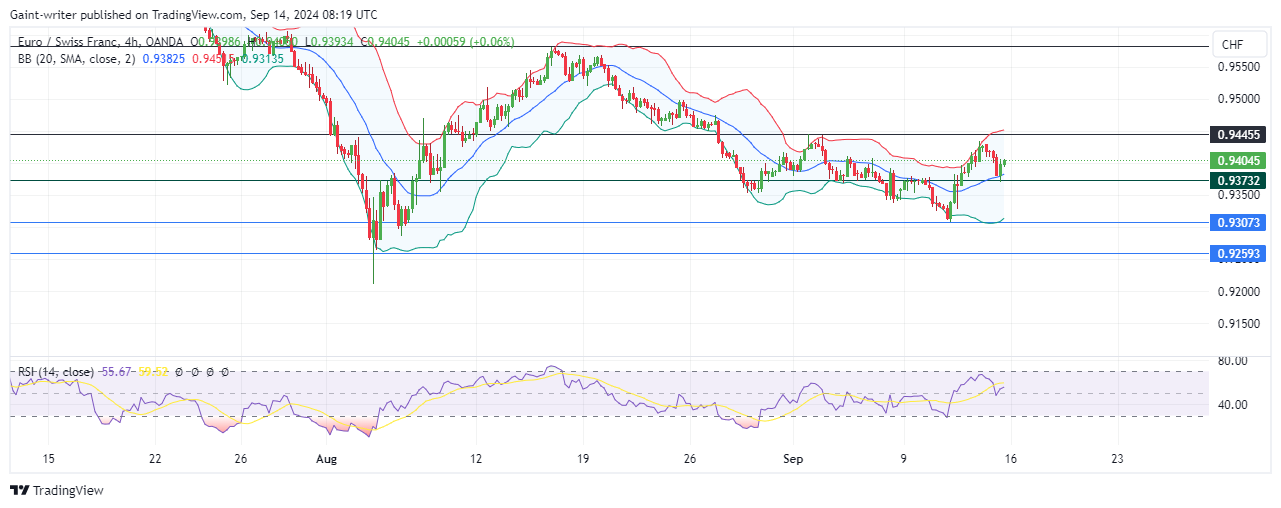This screenshot has width=1281, height=508.
Task: Click the 15 date label on time axis
Action: tap(47, 459)
